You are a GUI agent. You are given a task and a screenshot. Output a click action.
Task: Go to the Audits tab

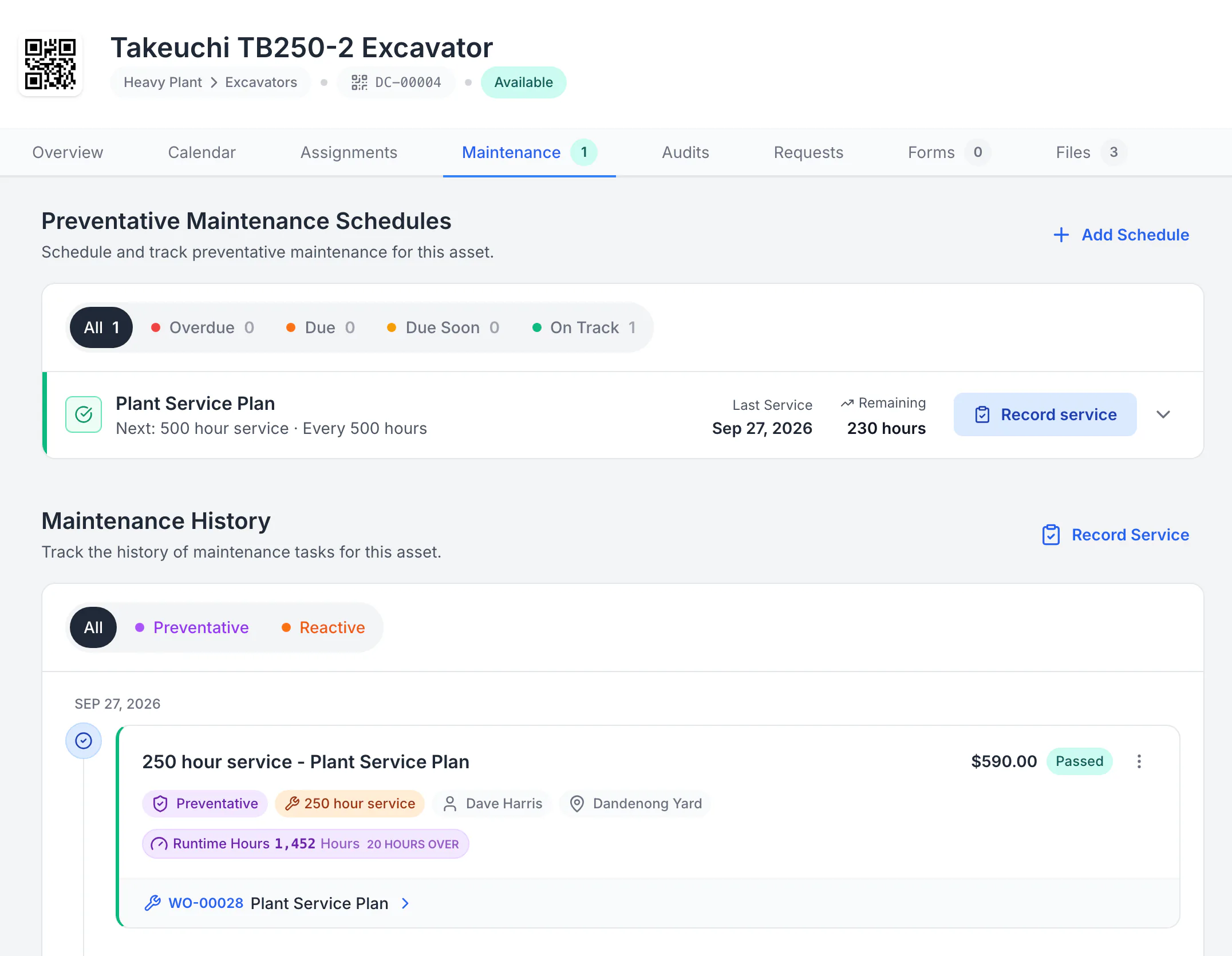tap(685, 152)
